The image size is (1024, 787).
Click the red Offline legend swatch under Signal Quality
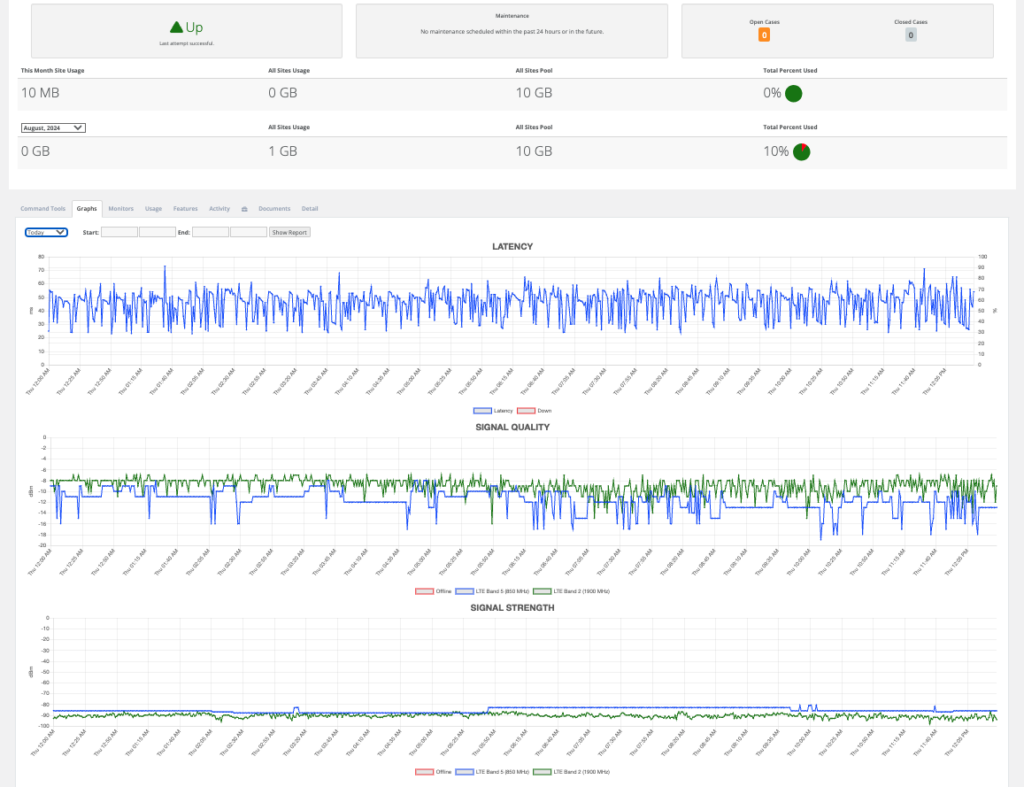tap(424, 591)
